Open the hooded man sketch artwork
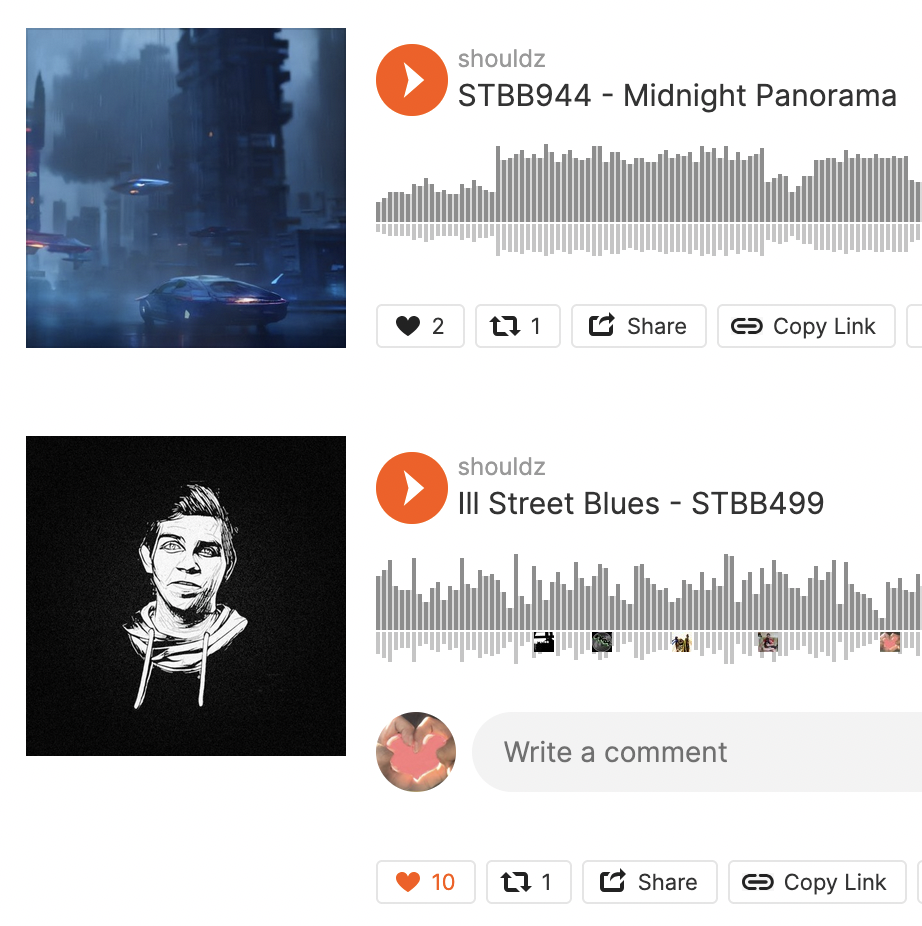Viewport: 922px width, 926px height. pyautogui.click(x=186, y=596)
